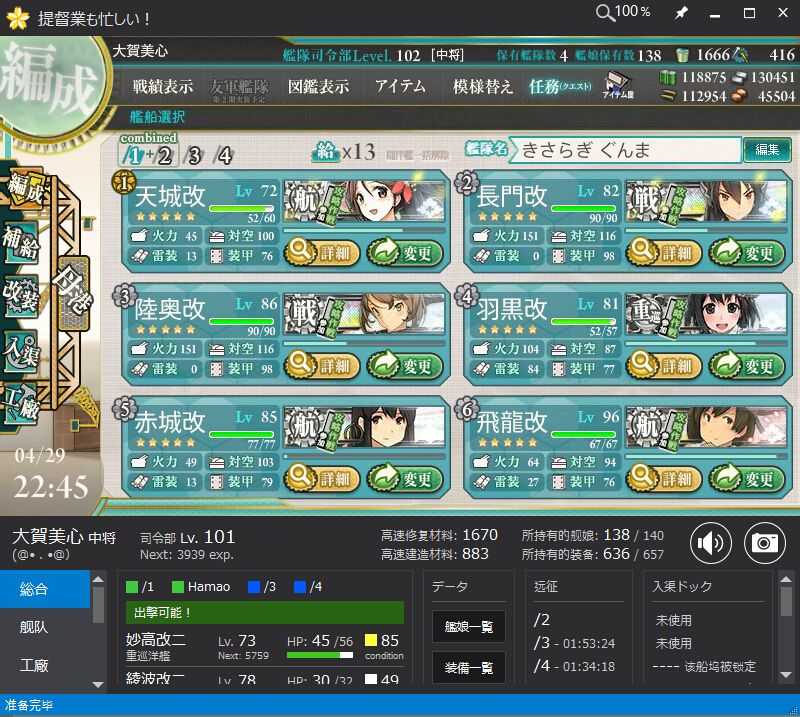
Task: Click 変更 change for 天城改
Action: [405, 253]
